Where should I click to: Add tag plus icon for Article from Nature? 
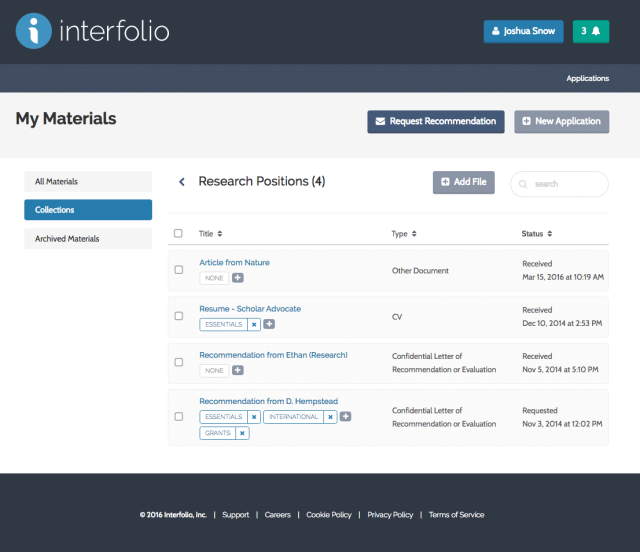point(238,278)
